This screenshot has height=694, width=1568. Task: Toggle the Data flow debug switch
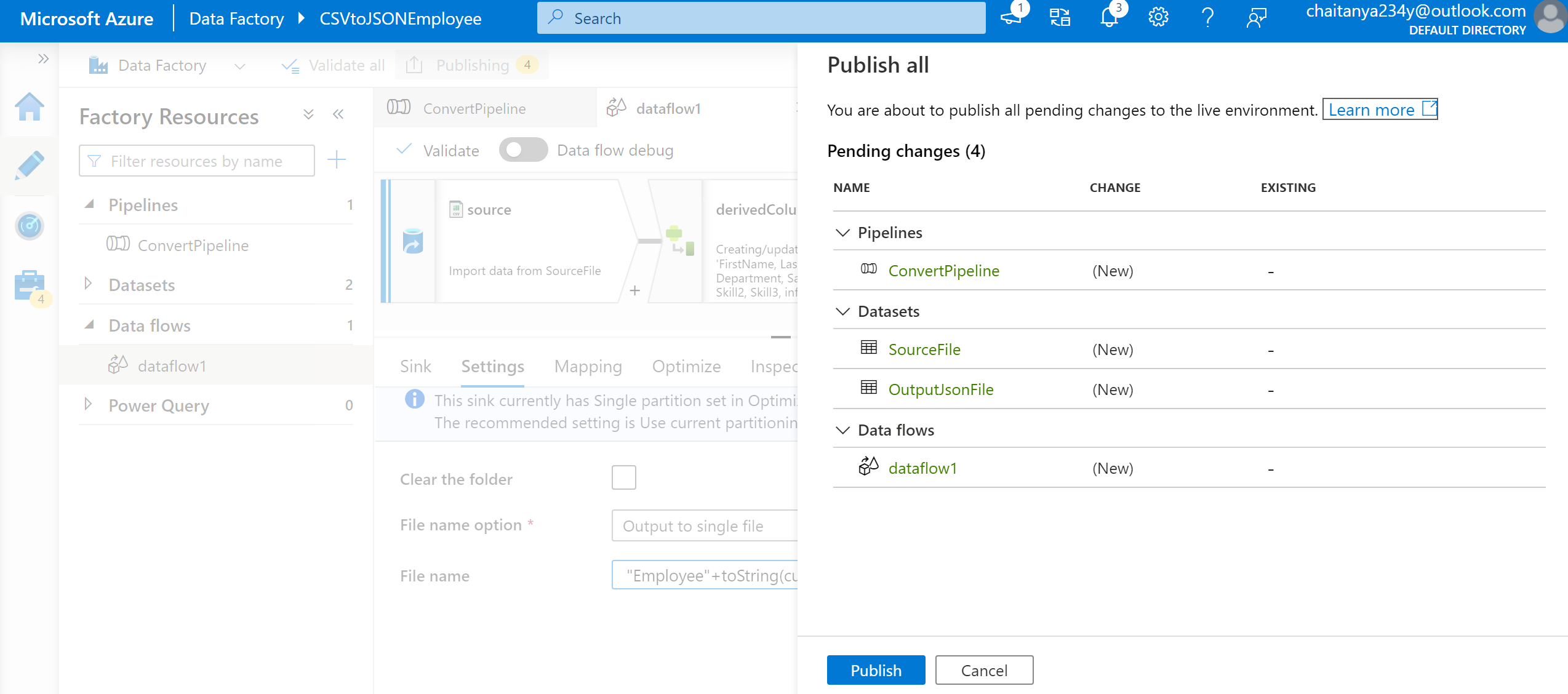point(523,150)
